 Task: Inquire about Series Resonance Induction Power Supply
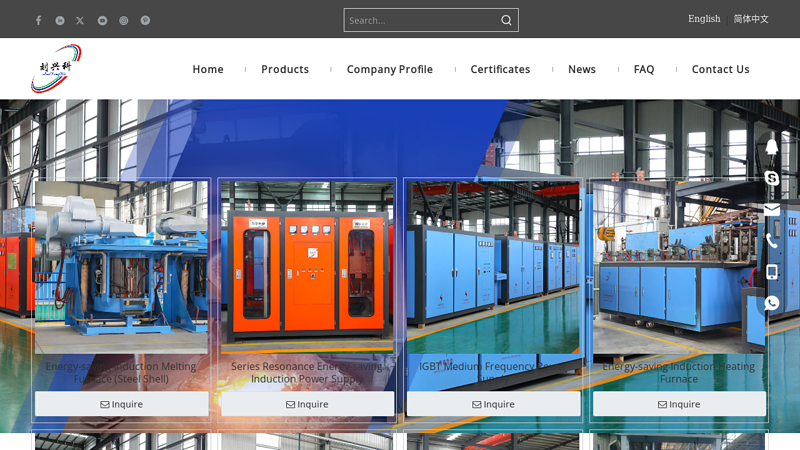(307, 404)
